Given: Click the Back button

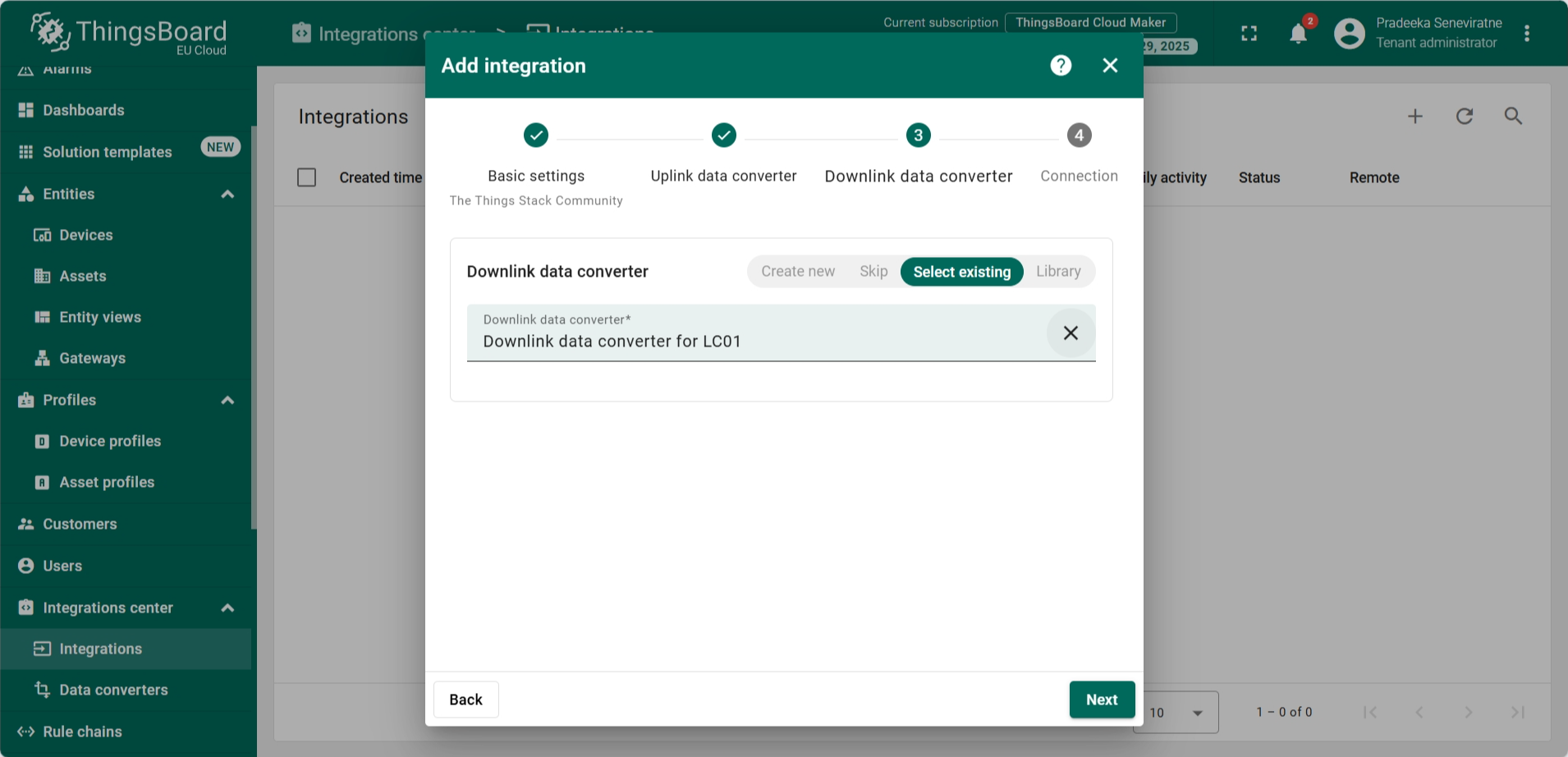Looking at the screenshot, I should [x=465, y=700].
